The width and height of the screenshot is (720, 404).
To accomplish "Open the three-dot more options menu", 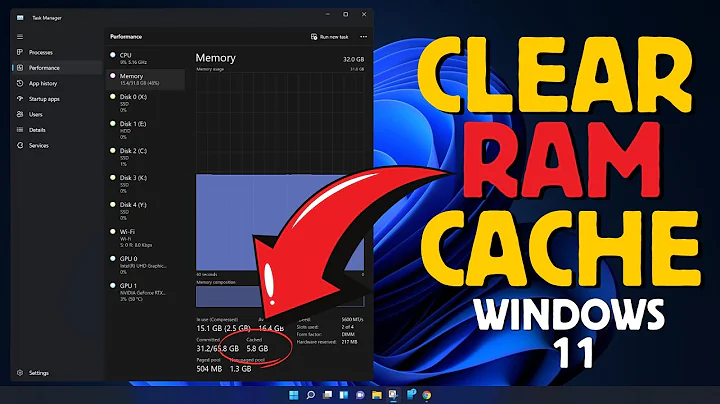I will (x=363, y=37).
